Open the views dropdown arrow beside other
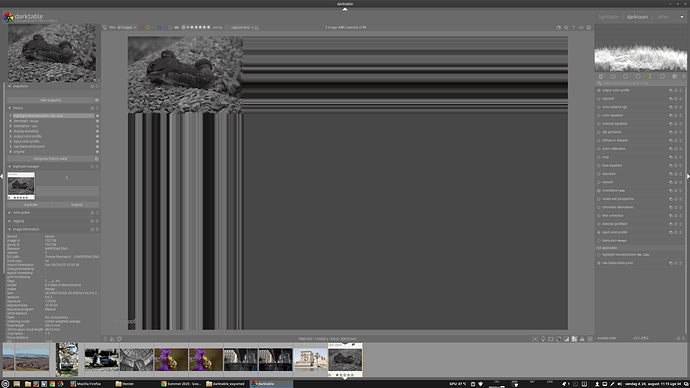 tap(682, 17)
